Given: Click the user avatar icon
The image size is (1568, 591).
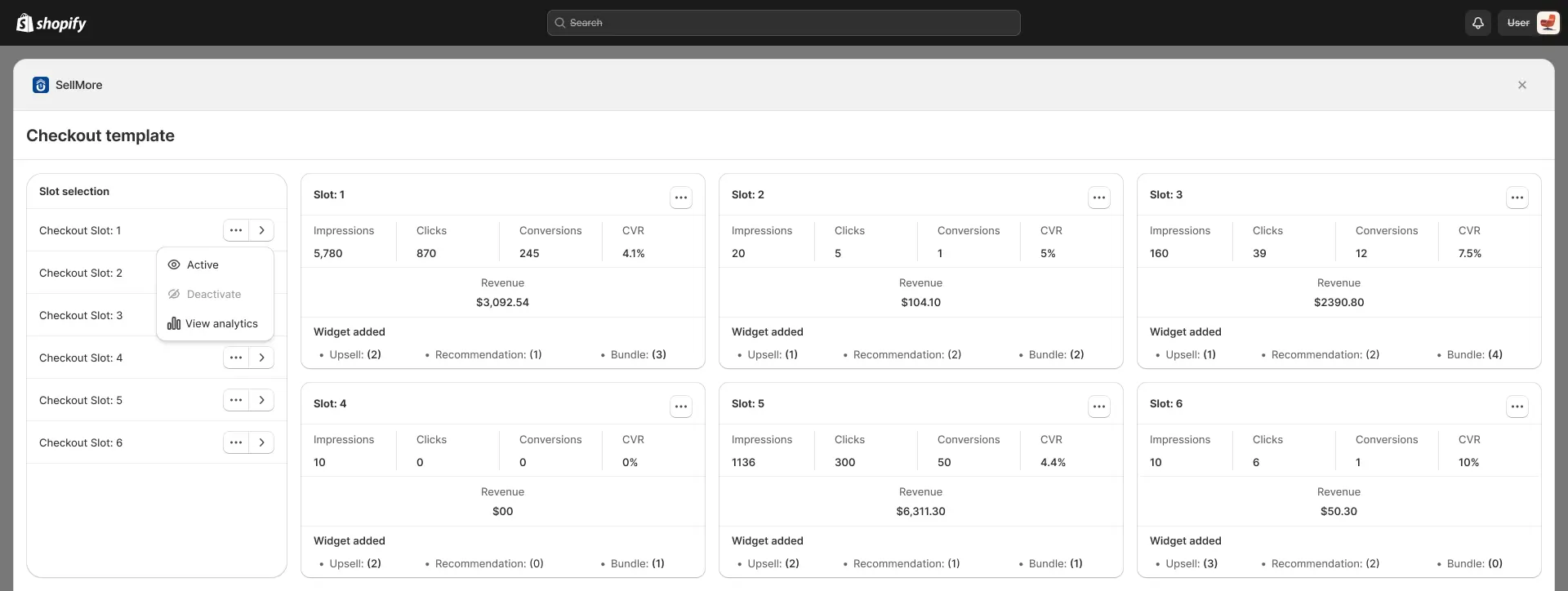Looking at the screenshot, I should coord(1547,23).
